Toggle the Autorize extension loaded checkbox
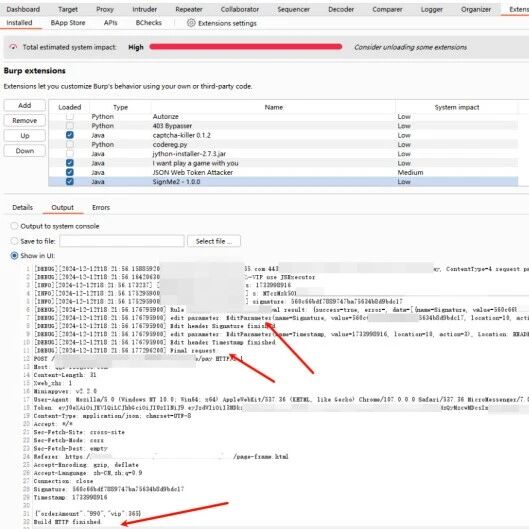This screenshot has height=529, width=529. click(69, 116)
